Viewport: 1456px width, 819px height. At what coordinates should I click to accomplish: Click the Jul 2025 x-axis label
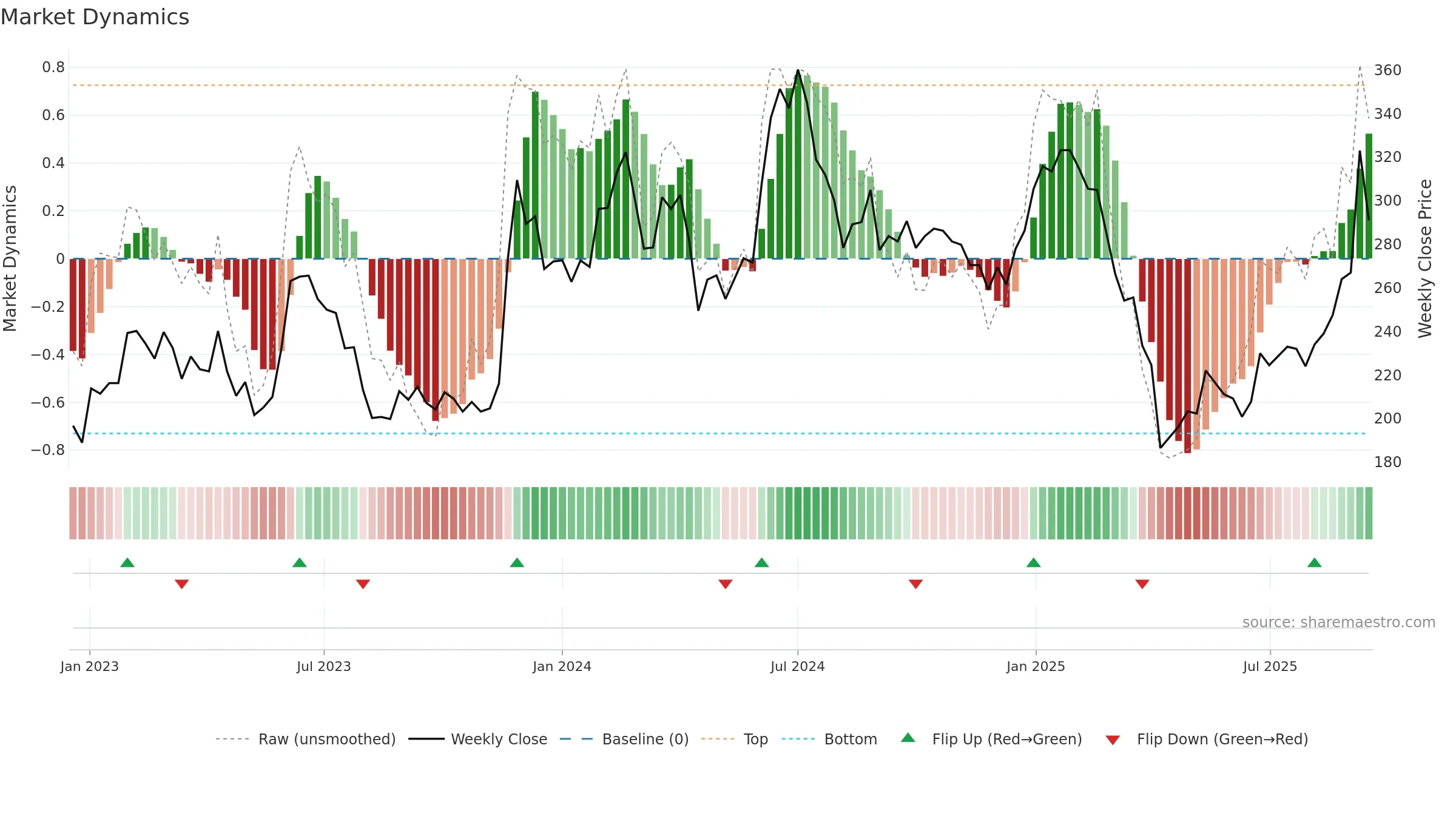pyautogui.click(x=1270, y=666)
